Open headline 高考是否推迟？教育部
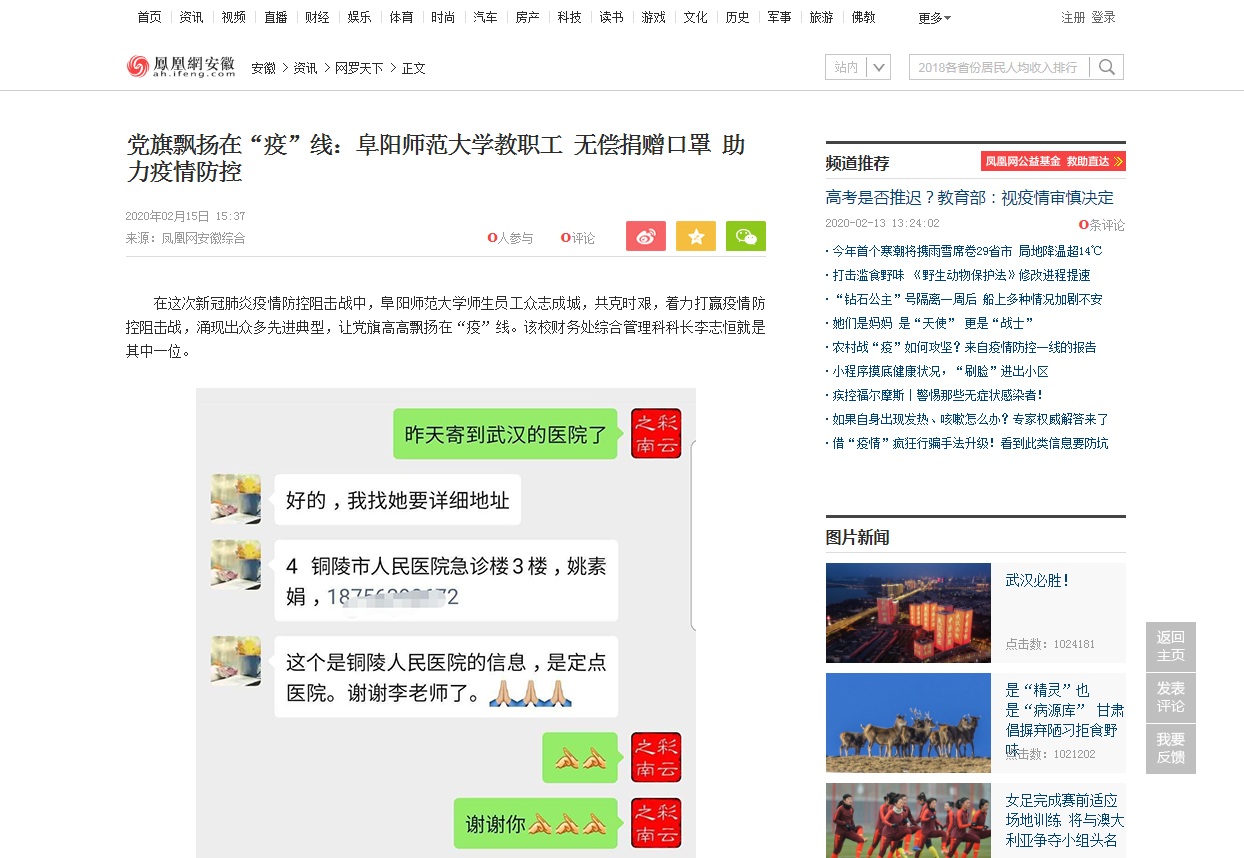The image size is (1244, 858). [x=969, y=198]
